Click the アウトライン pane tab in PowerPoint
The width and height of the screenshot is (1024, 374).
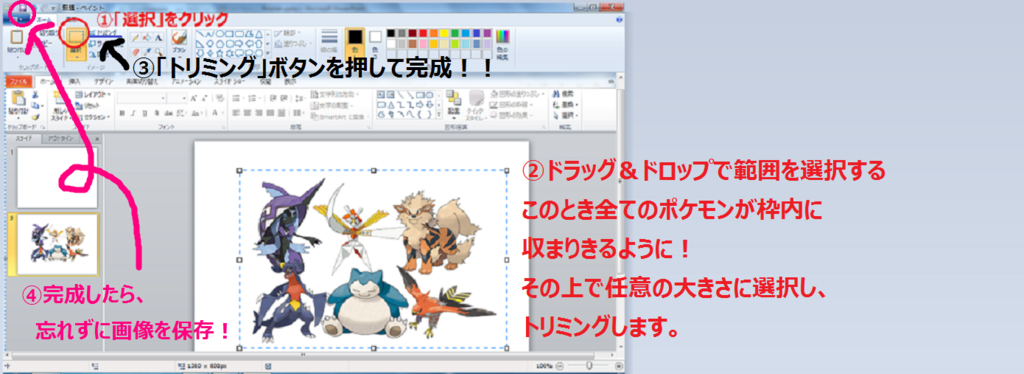pos(61,139)
